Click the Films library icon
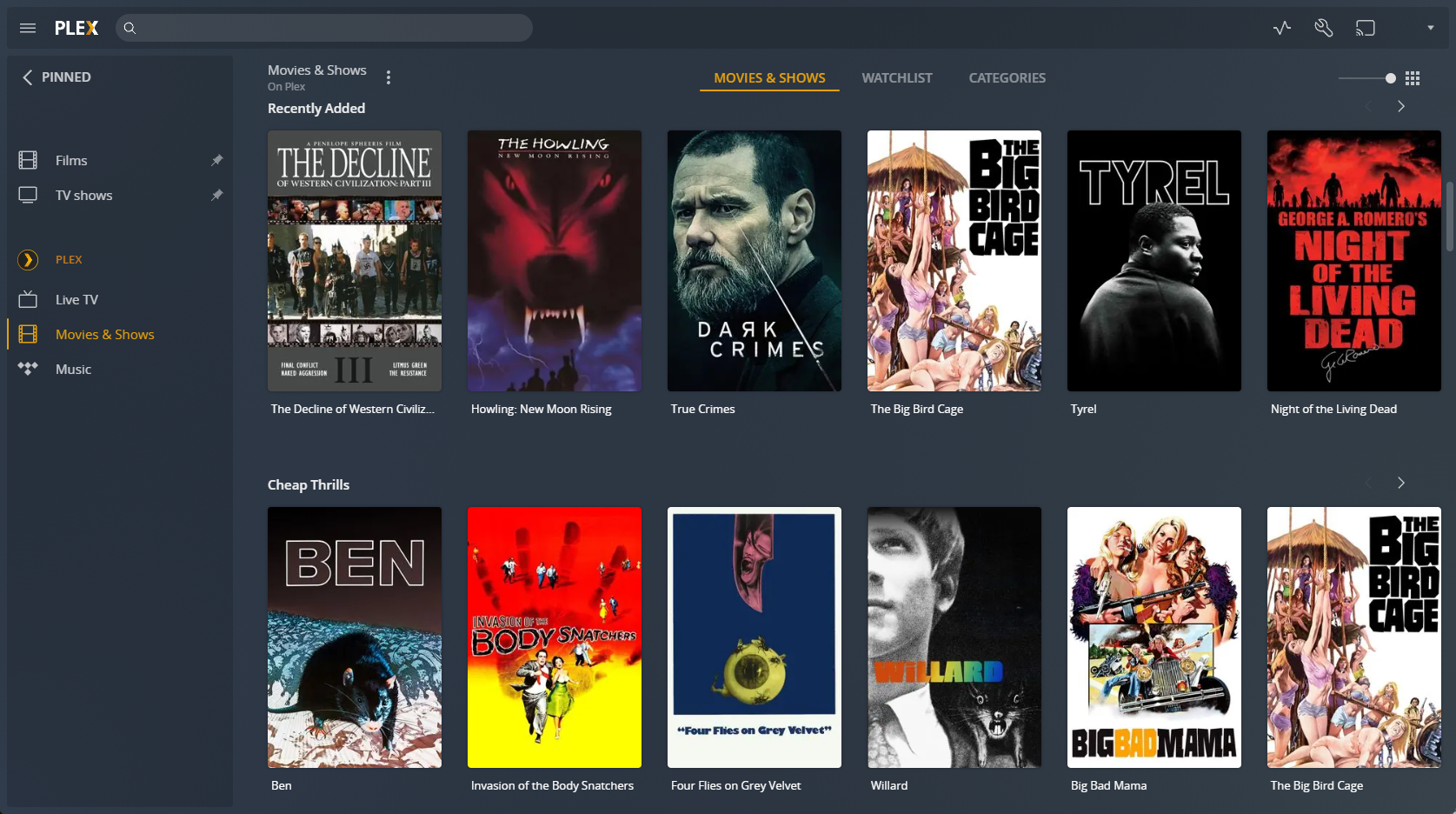 [x=28, y=160]
